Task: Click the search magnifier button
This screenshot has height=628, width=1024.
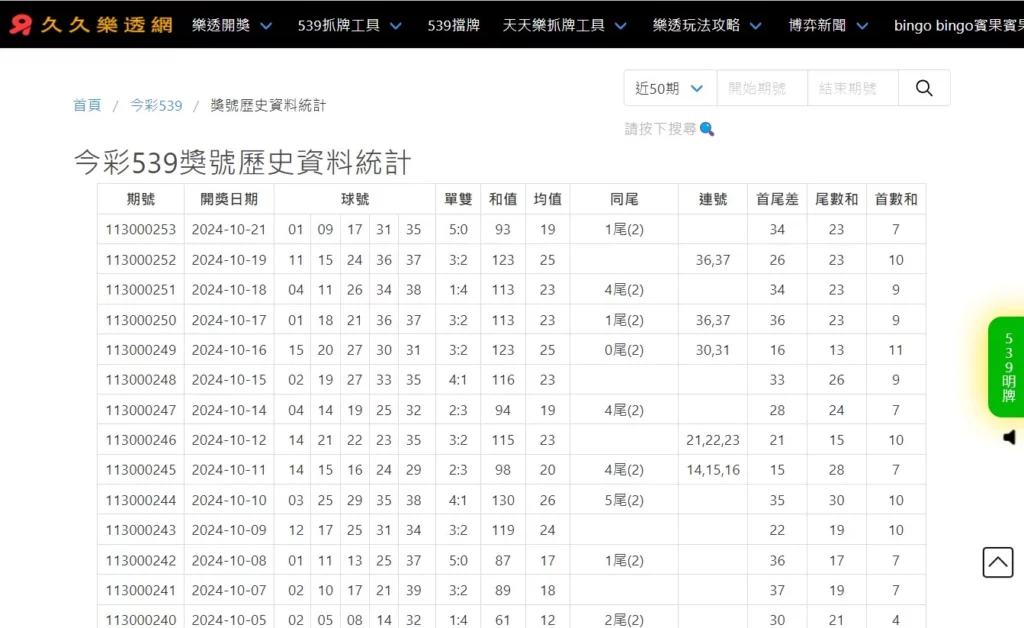Action: [923, 88]
